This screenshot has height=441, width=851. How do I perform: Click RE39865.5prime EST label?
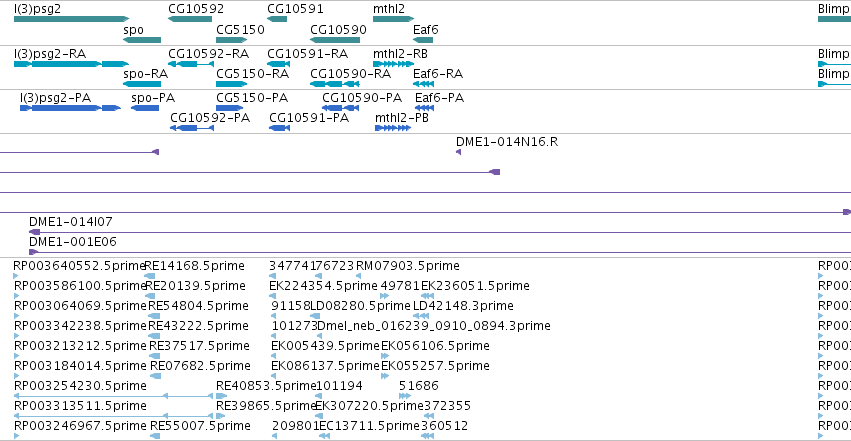click(x=266, y=406)
